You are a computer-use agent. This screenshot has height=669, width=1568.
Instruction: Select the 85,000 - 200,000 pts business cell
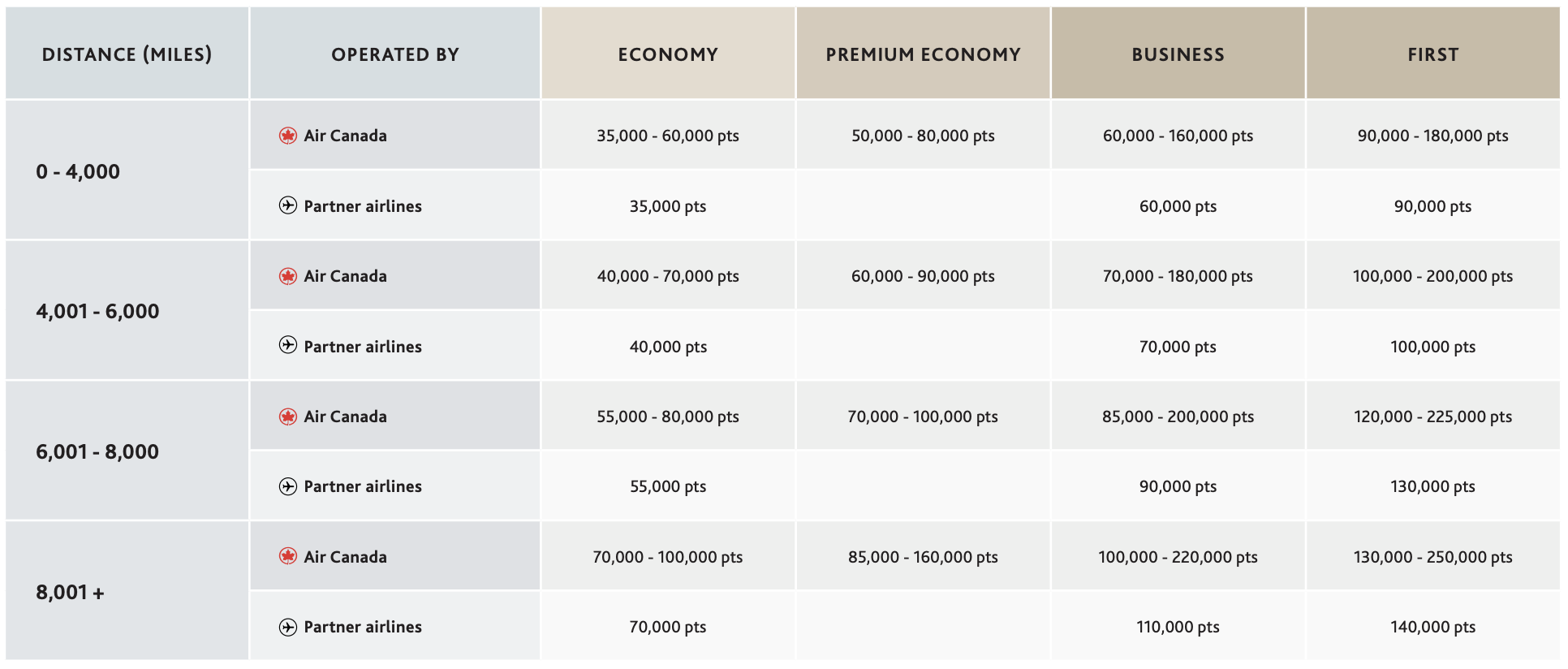(1178, 417)
